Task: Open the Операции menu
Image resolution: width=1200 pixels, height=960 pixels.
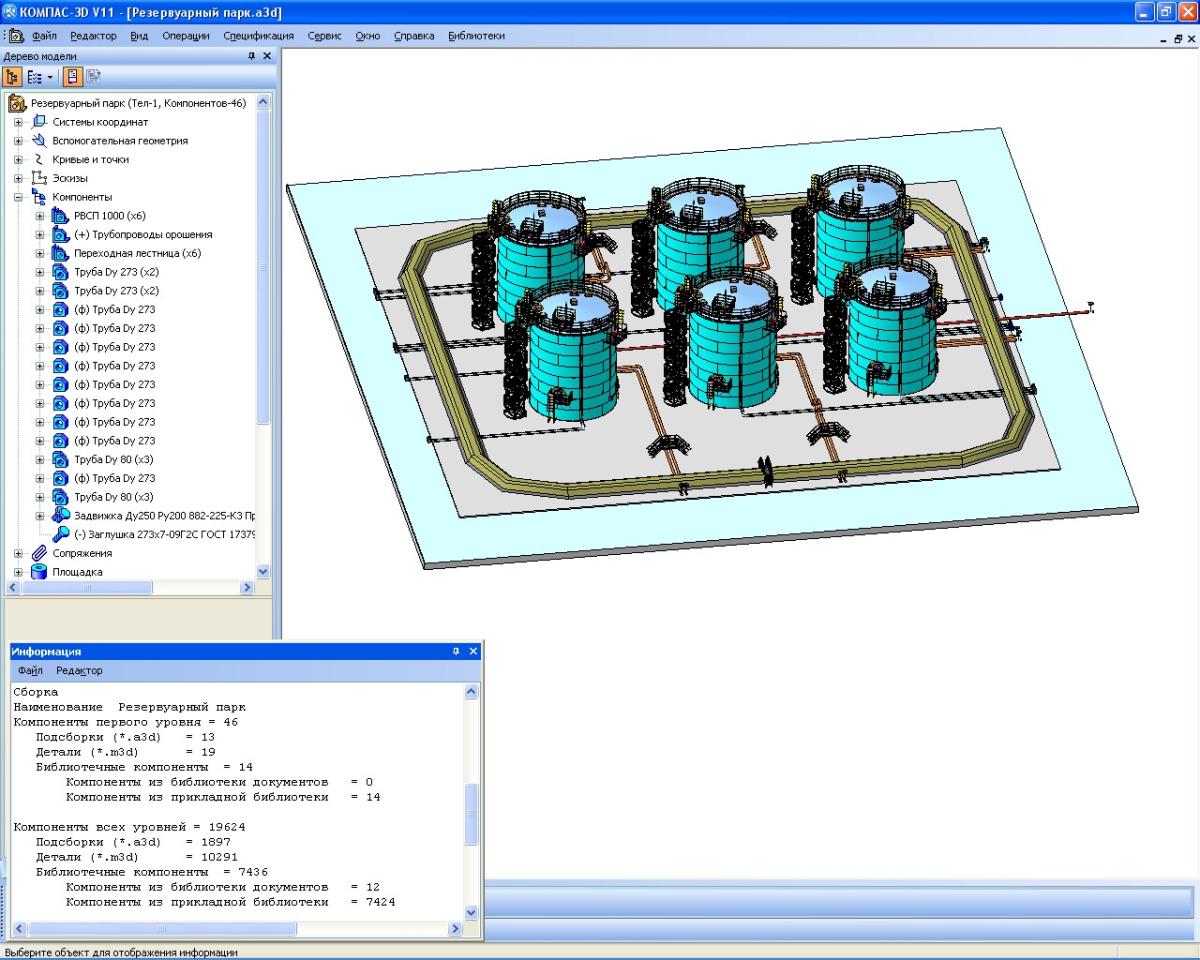Action: click(x=185, y=36)
